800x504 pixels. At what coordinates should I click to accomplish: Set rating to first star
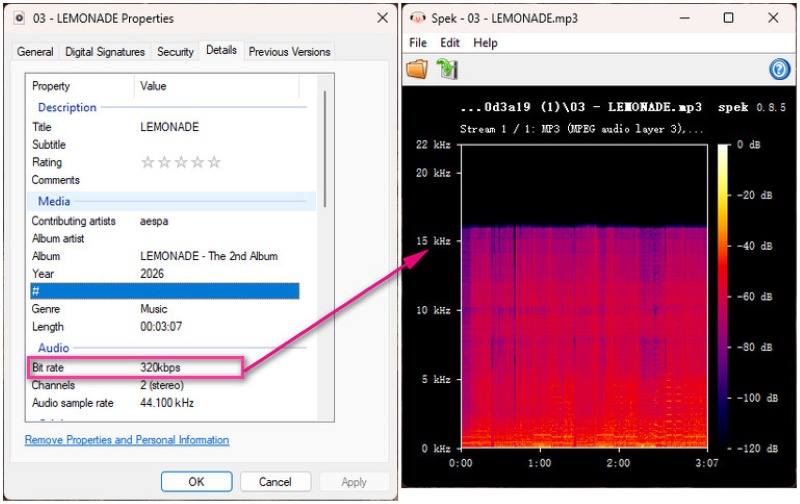(148, 162)
